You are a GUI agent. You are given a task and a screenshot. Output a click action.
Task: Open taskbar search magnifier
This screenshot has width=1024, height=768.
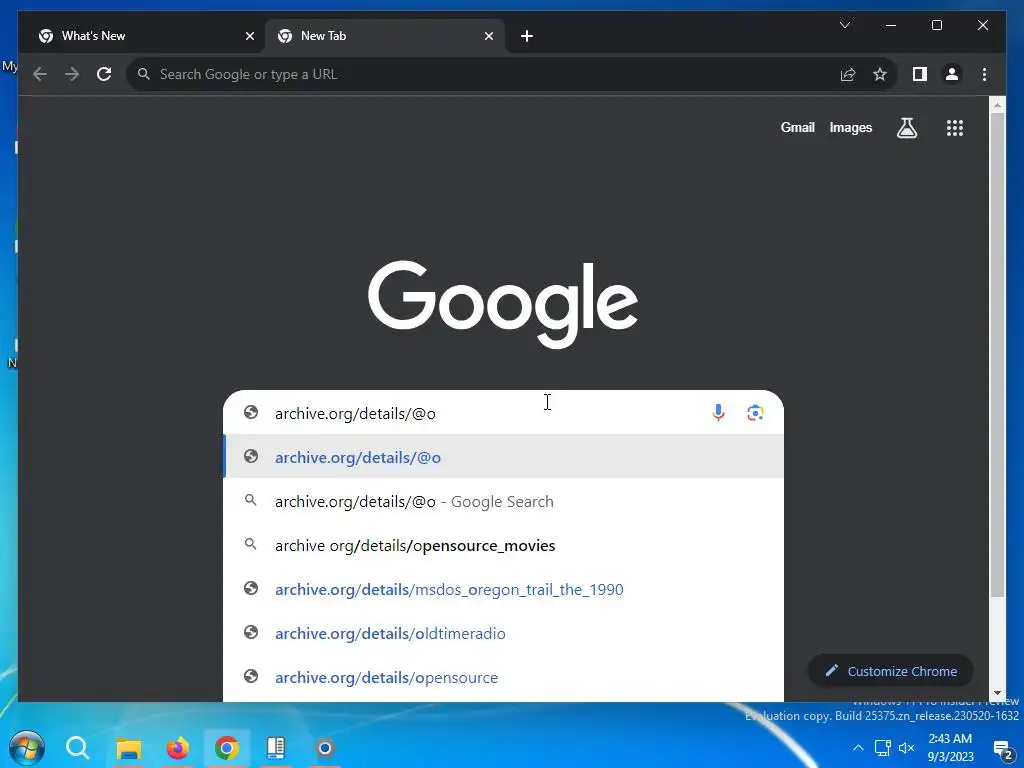pyautogui.click(x=77, y=748)
